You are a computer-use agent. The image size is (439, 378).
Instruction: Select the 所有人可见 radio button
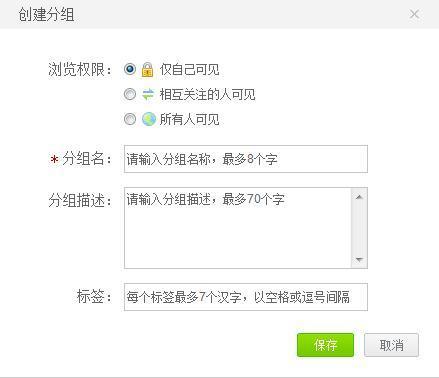pyautogui.click(x=130, y=119)
